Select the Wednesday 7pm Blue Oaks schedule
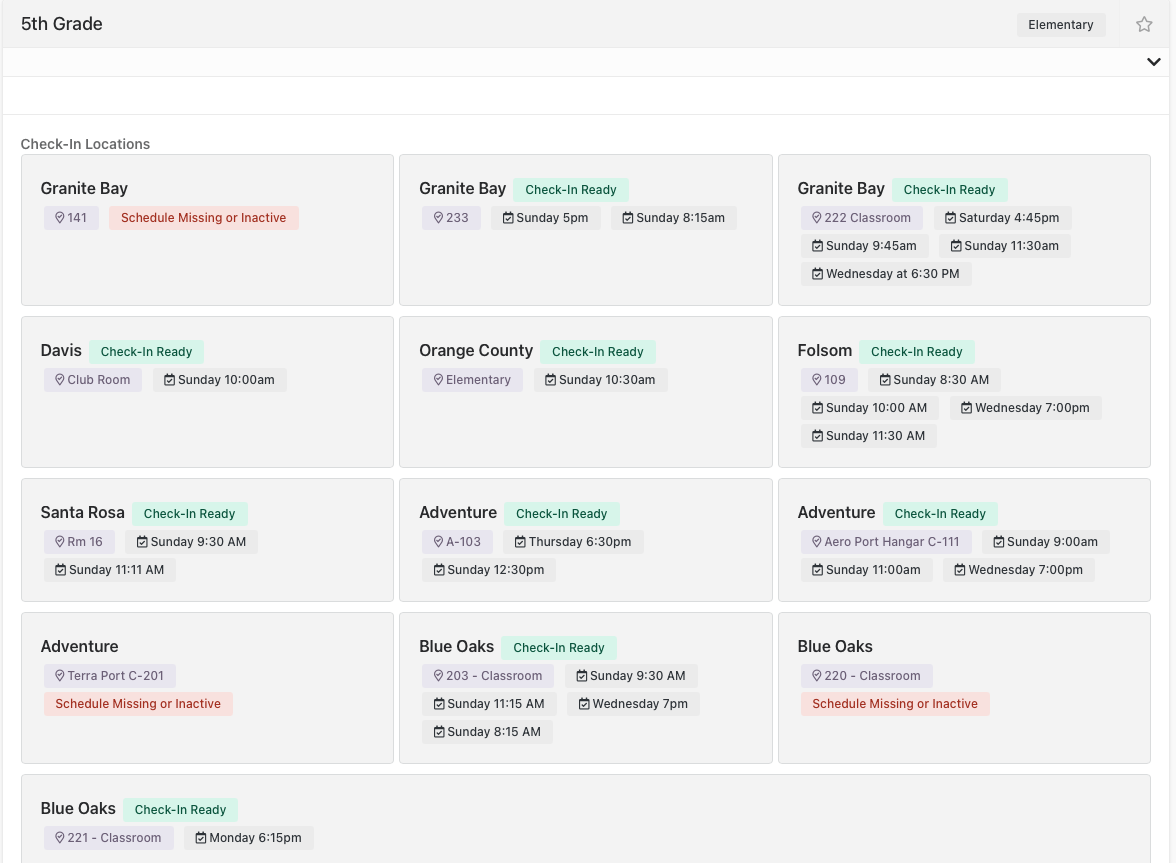Screen dimensions: 1176x863 pyautogui.click(x=632, y=703)
